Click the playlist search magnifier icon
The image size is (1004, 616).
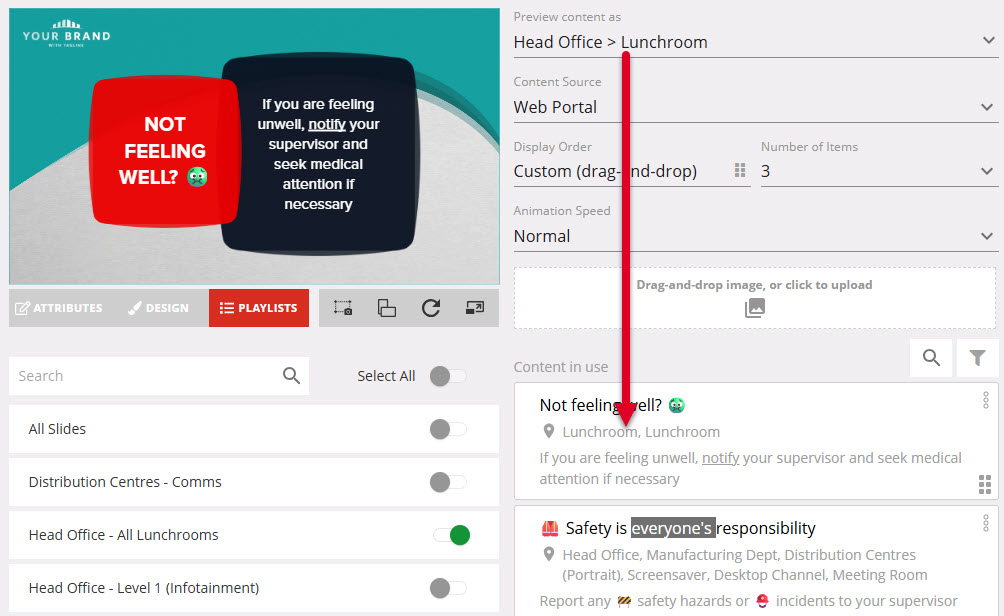click(291, 376)
